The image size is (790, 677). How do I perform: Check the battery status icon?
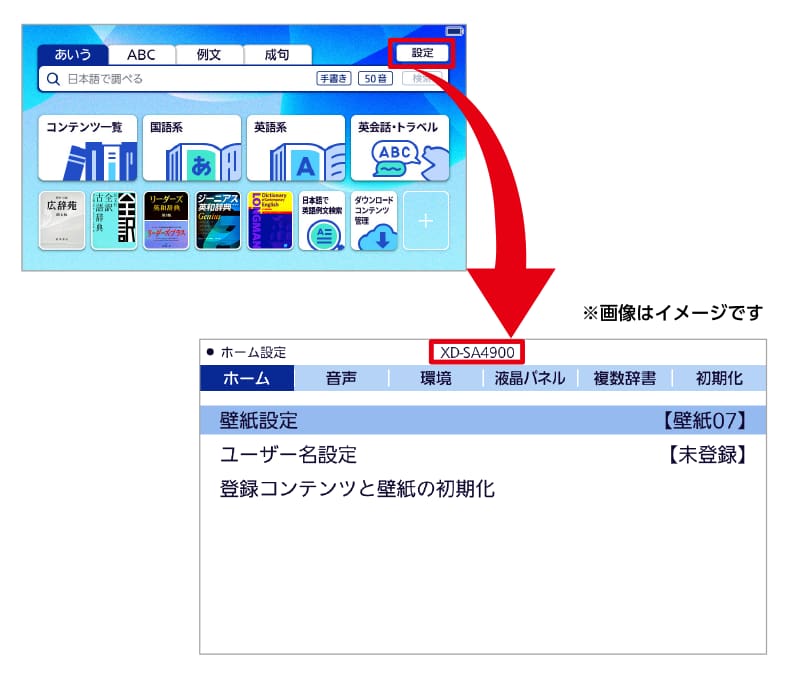click(454, 31)
